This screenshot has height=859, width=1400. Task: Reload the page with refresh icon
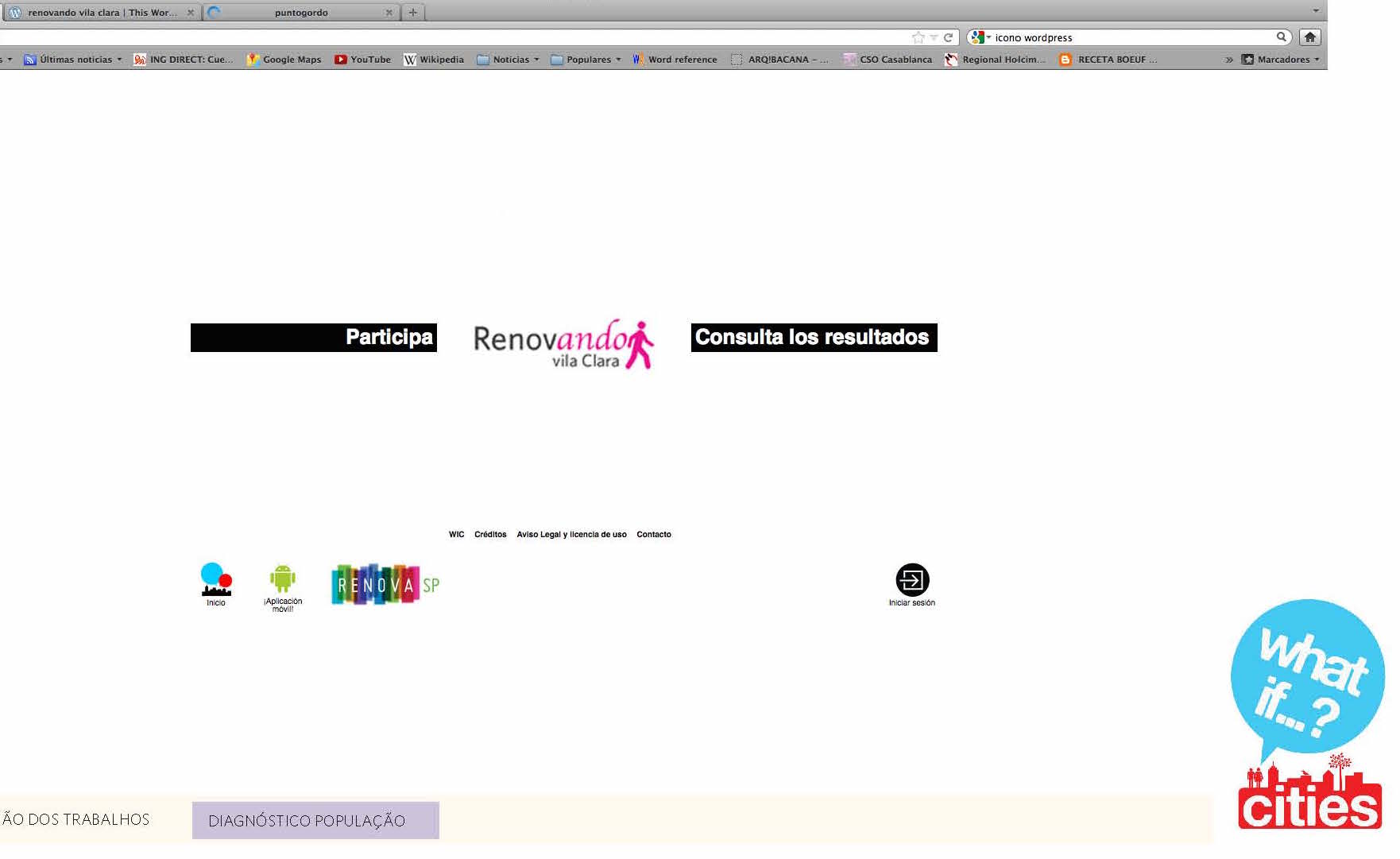[x=948, y=37]
